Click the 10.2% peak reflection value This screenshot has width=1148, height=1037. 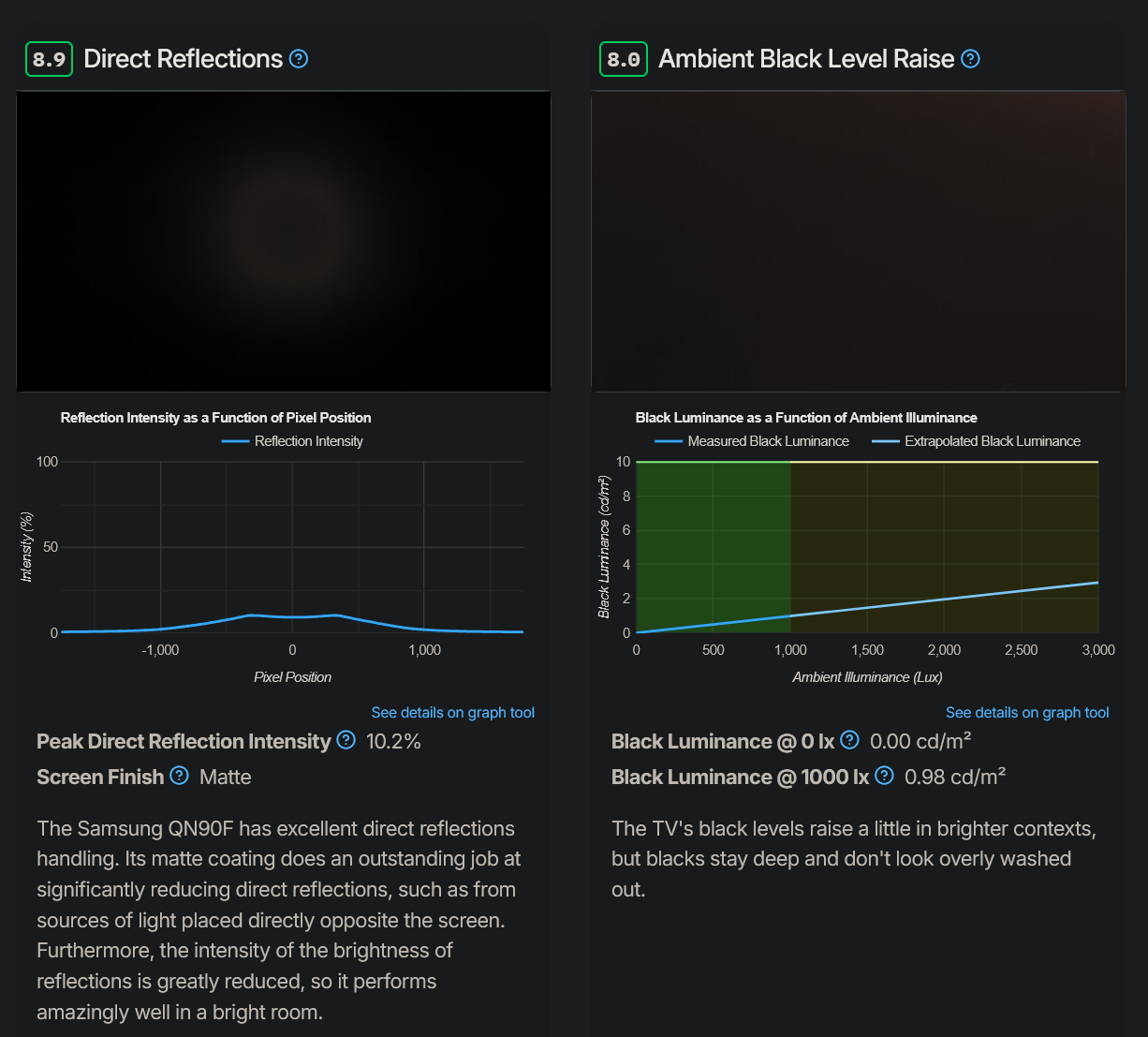393,741
